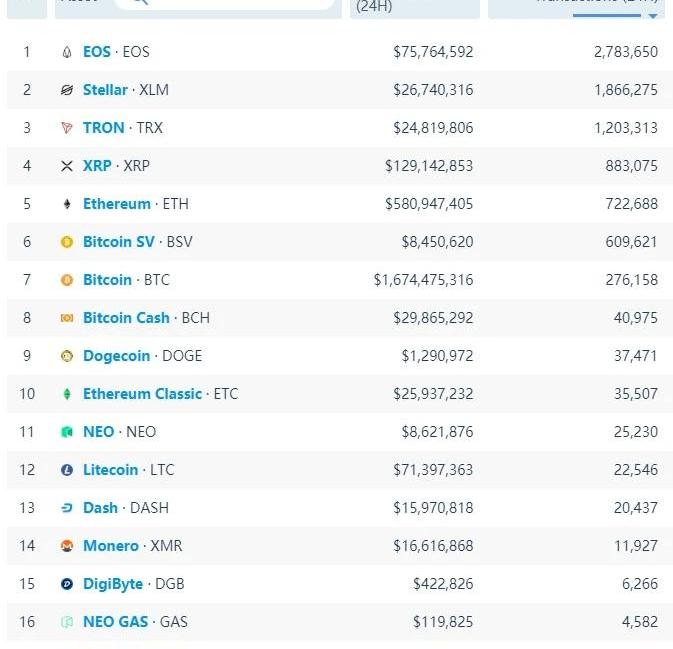Click the Dogecoin coin icon
This screenshot has width=673, height=649.
pyautogui.click(x=67, y=356)
